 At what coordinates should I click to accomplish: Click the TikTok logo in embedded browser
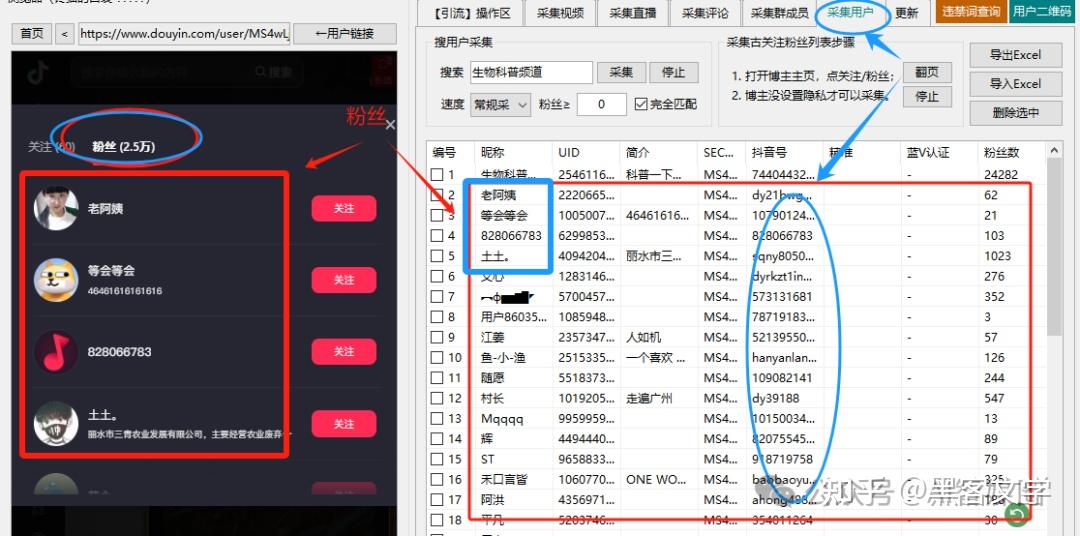38,72
